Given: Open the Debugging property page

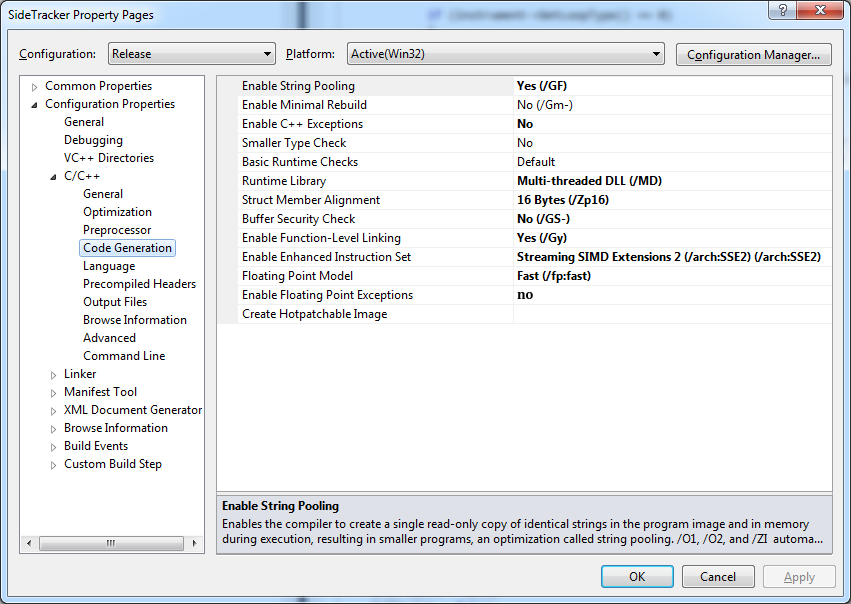Looking at the screenshot, I should pyautogui.click(x=93, y=140).
